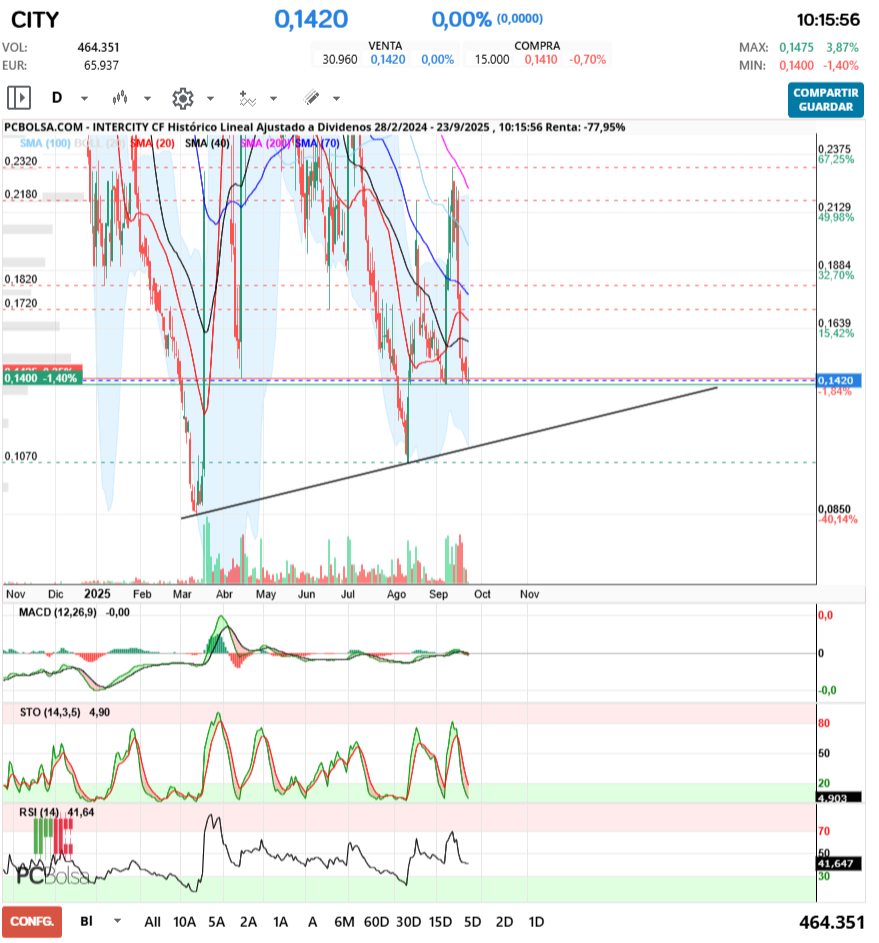Select the 60D time range

click(x=376, y=922)
